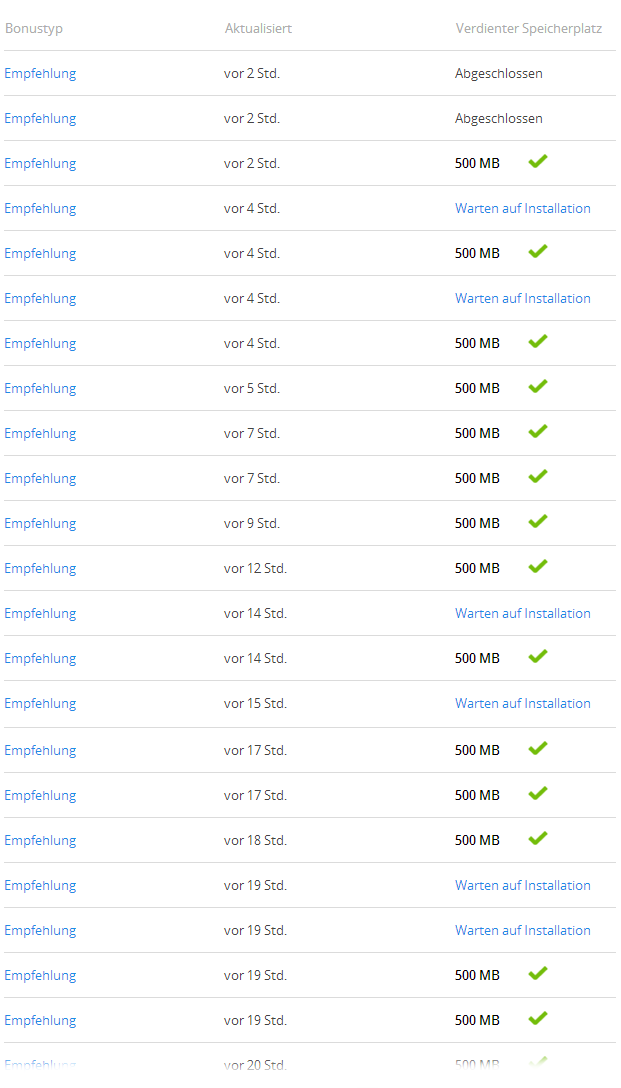This screenshot has height=1088, width=621.
Task: Open the Empfehlung link updated vor 9 Std.
Action: 40,523
